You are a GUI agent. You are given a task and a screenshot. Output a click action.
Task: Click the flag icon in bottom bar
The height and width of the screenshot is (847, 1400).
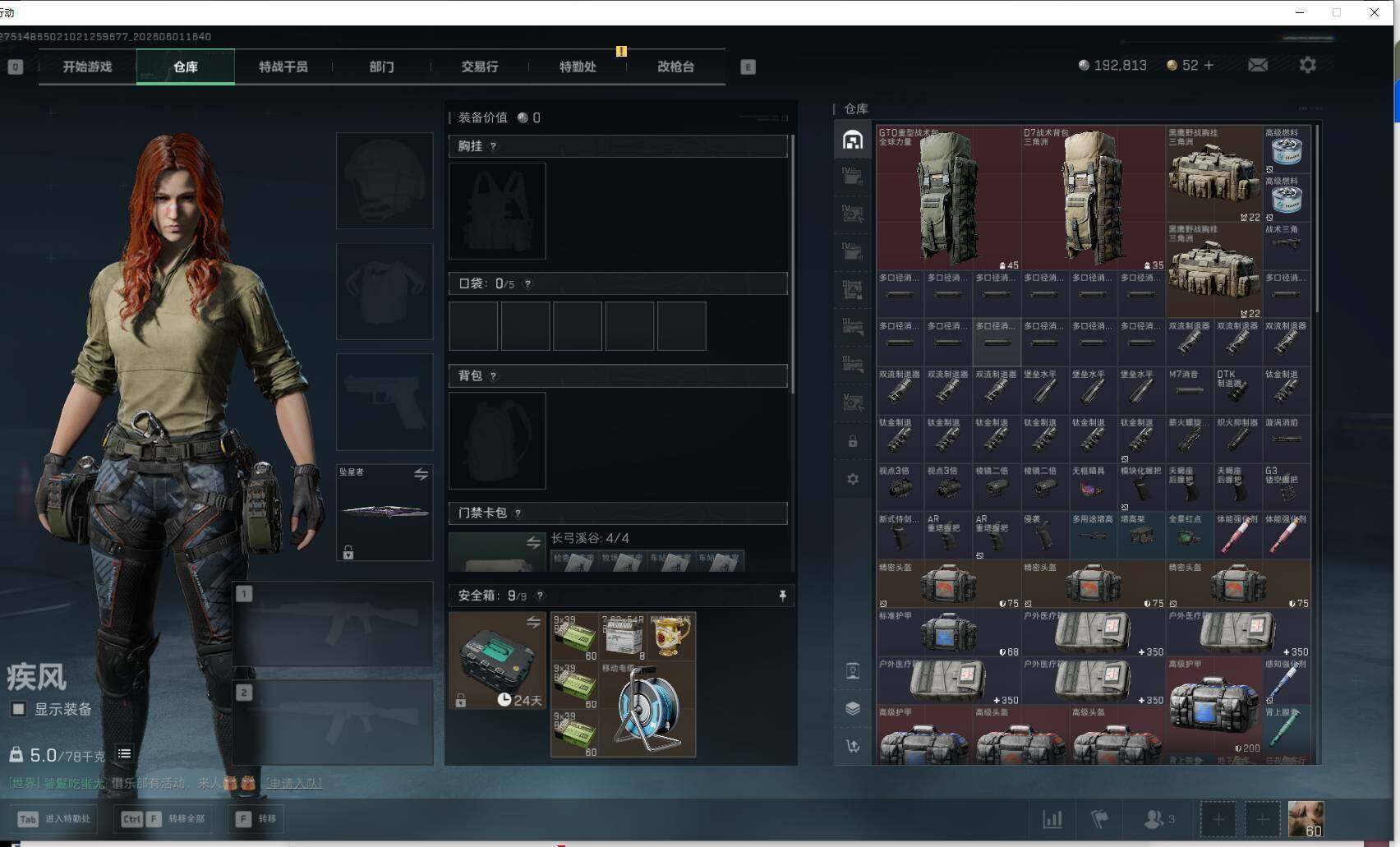pos(1099,819)
